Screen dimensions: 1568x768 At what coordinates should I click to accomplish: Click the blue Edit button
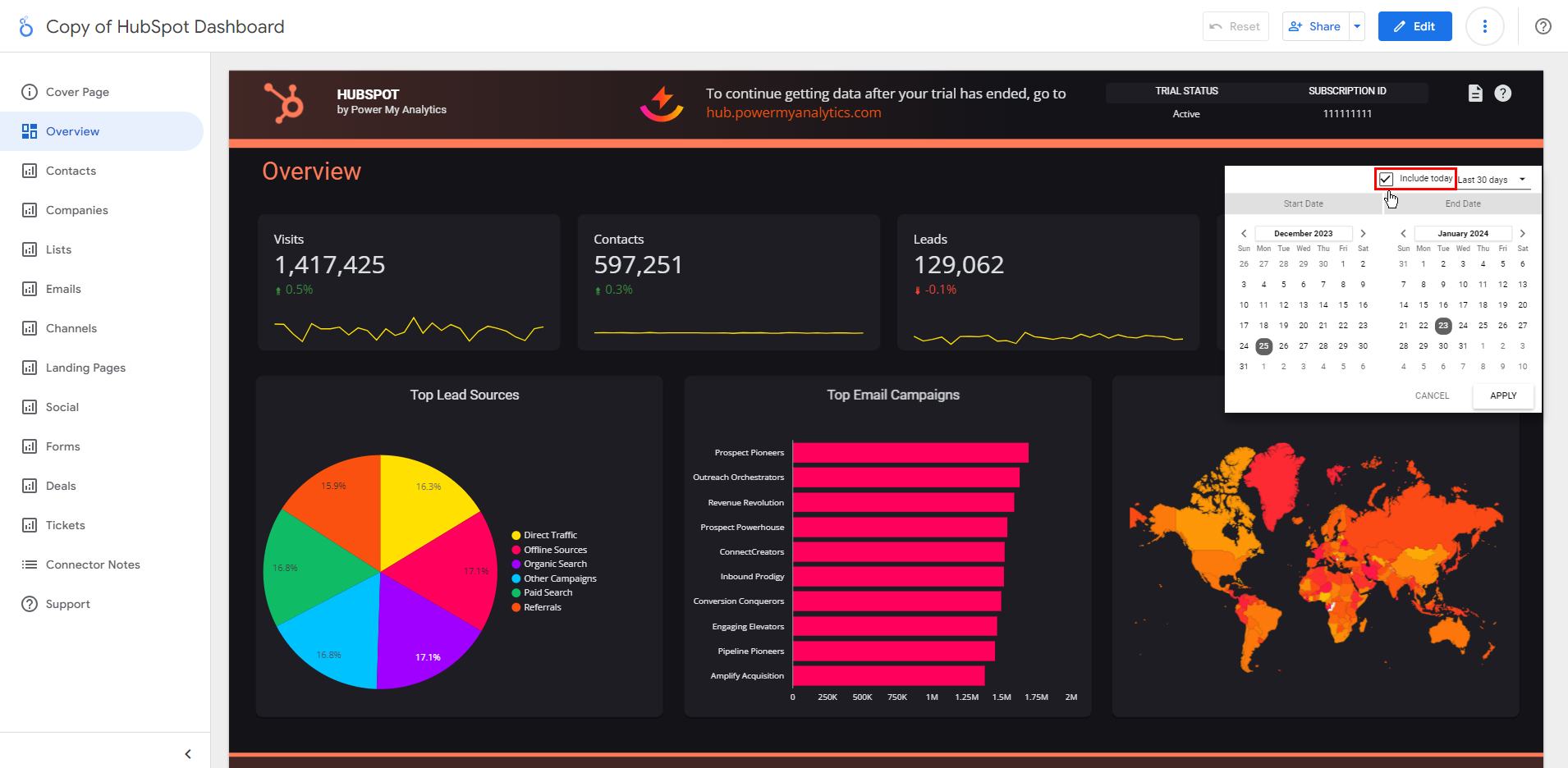tap(1414, 26)
